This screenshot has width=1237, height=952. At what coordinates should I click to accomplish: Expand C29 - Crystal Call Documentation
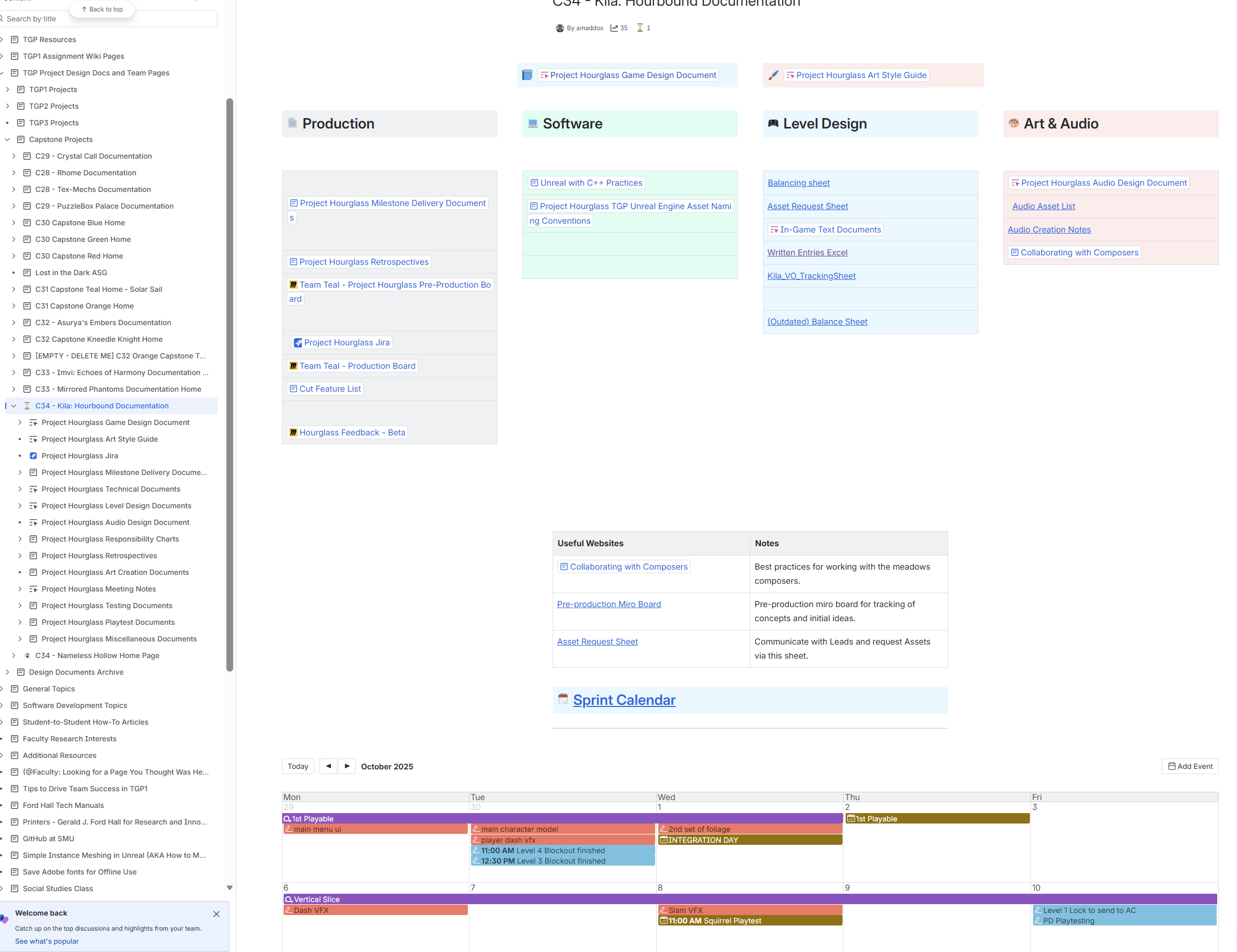click(x=14, y=156)
